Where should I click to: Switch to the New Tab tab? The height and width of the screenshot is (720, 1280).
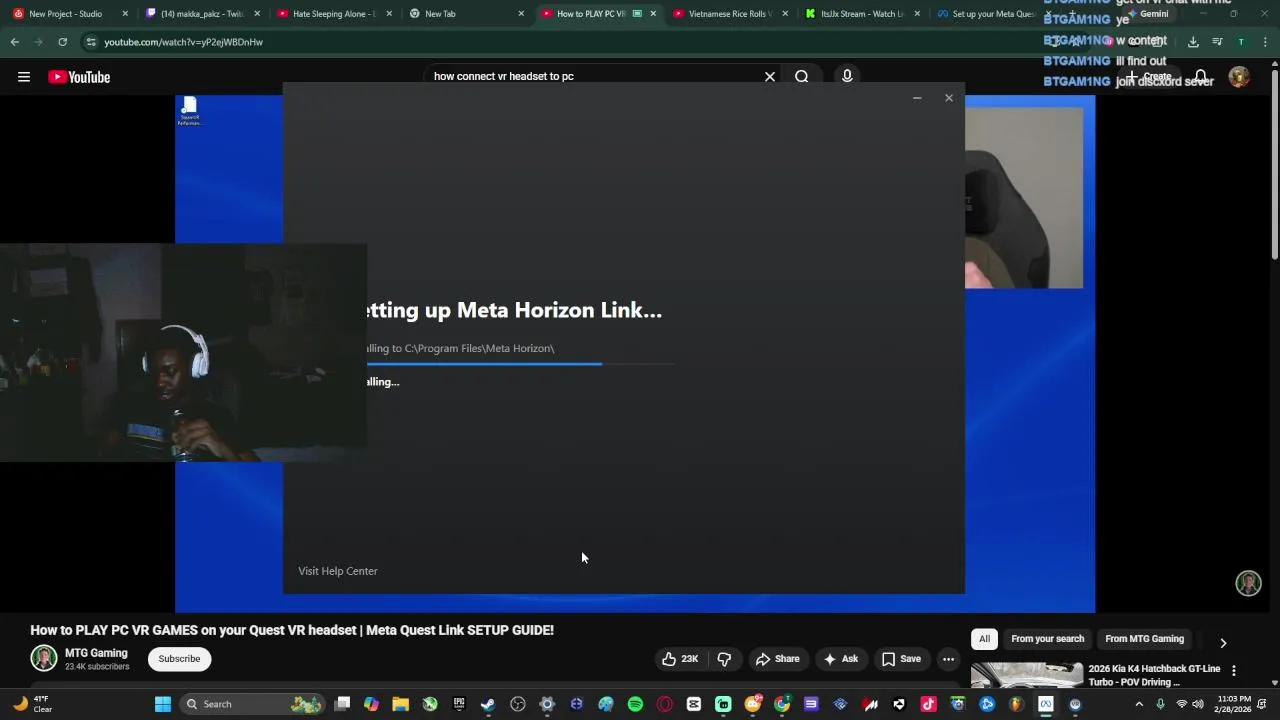(x=465, y=14)
